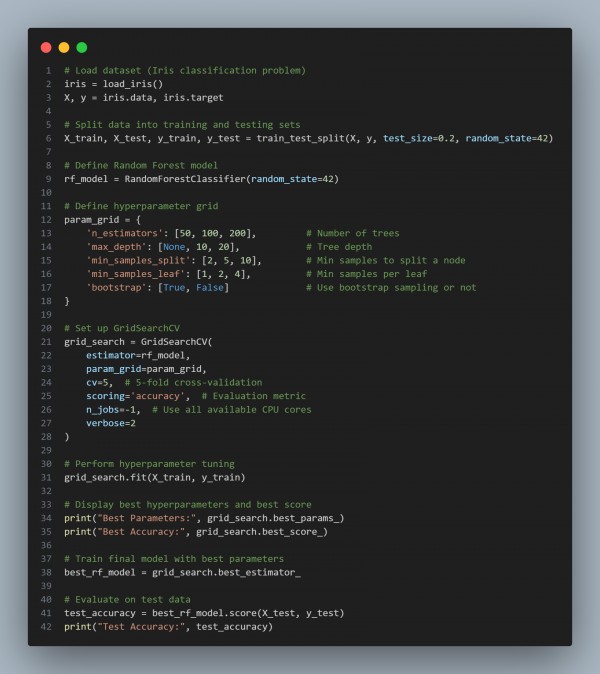This screenshot has width=600, height=674.
Task: Click "grid_search.best_params_" on line 34
Action: [x=273, y=518]
